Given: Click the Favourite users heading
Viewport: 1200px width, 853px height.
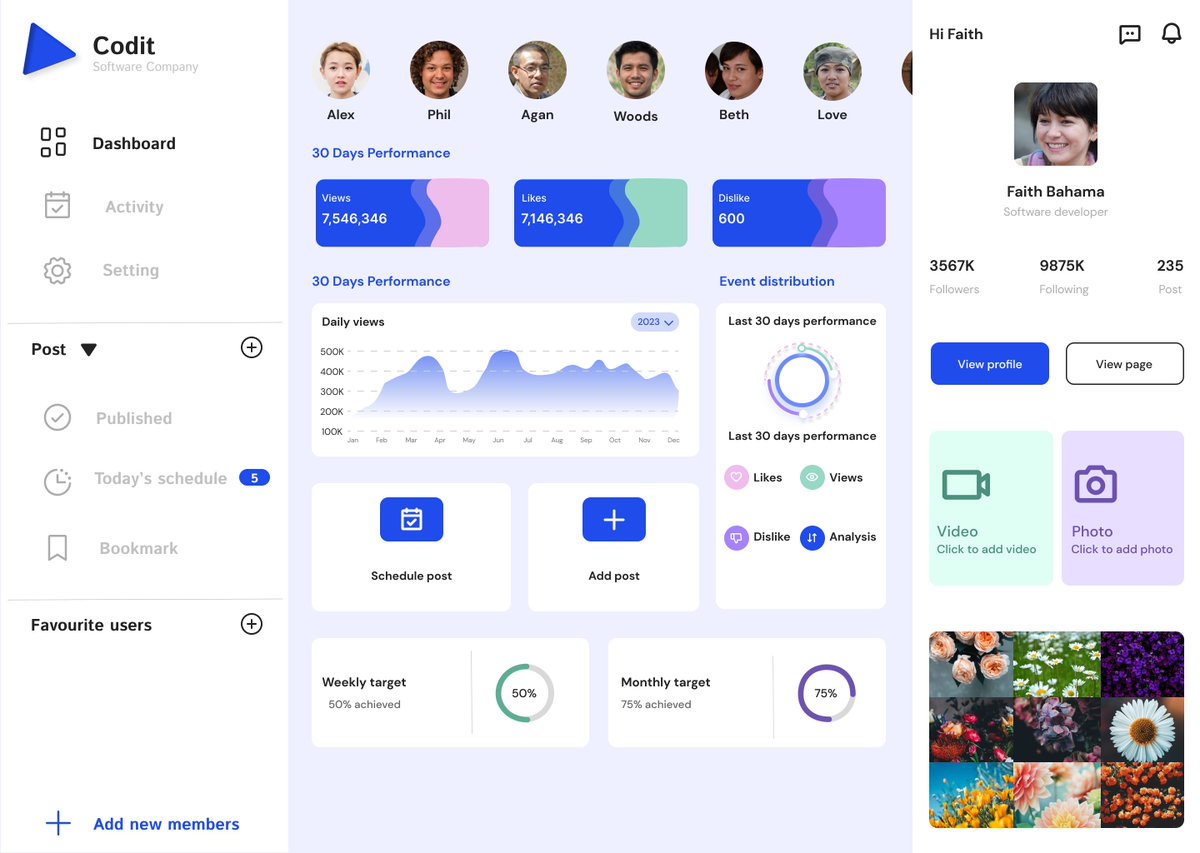Looking at the screenshot, I should pos(91,625).
